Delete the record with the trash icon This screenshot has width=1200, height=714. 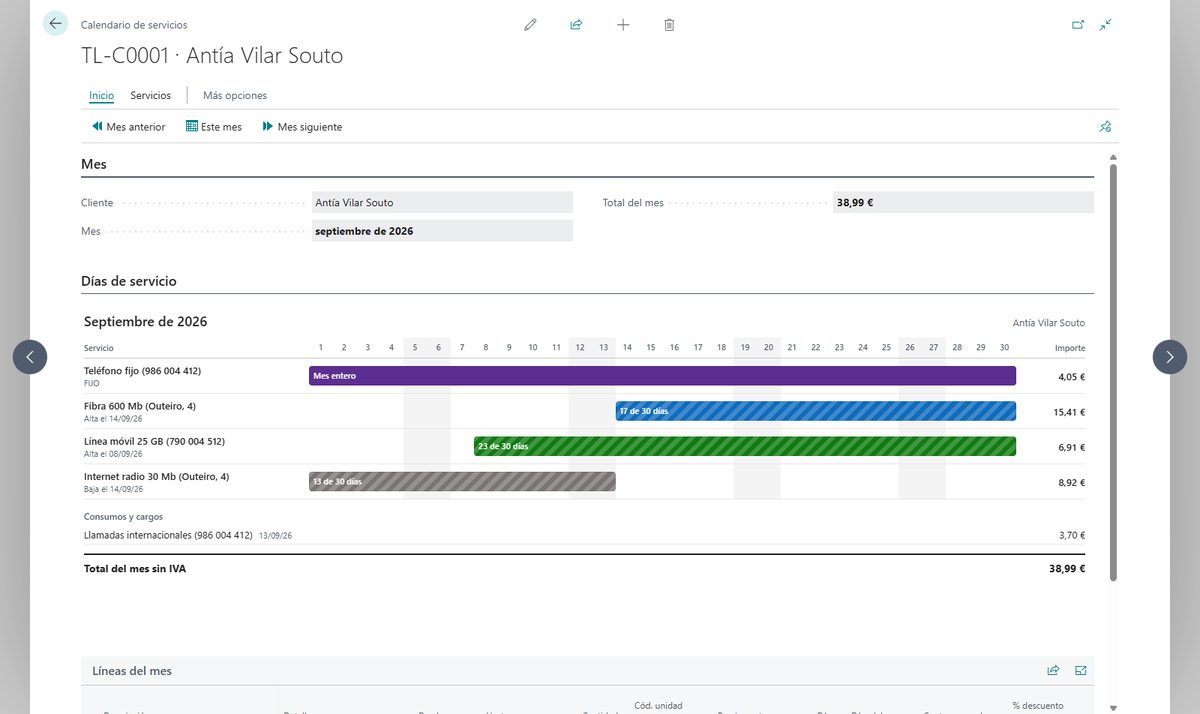[669, 25]
